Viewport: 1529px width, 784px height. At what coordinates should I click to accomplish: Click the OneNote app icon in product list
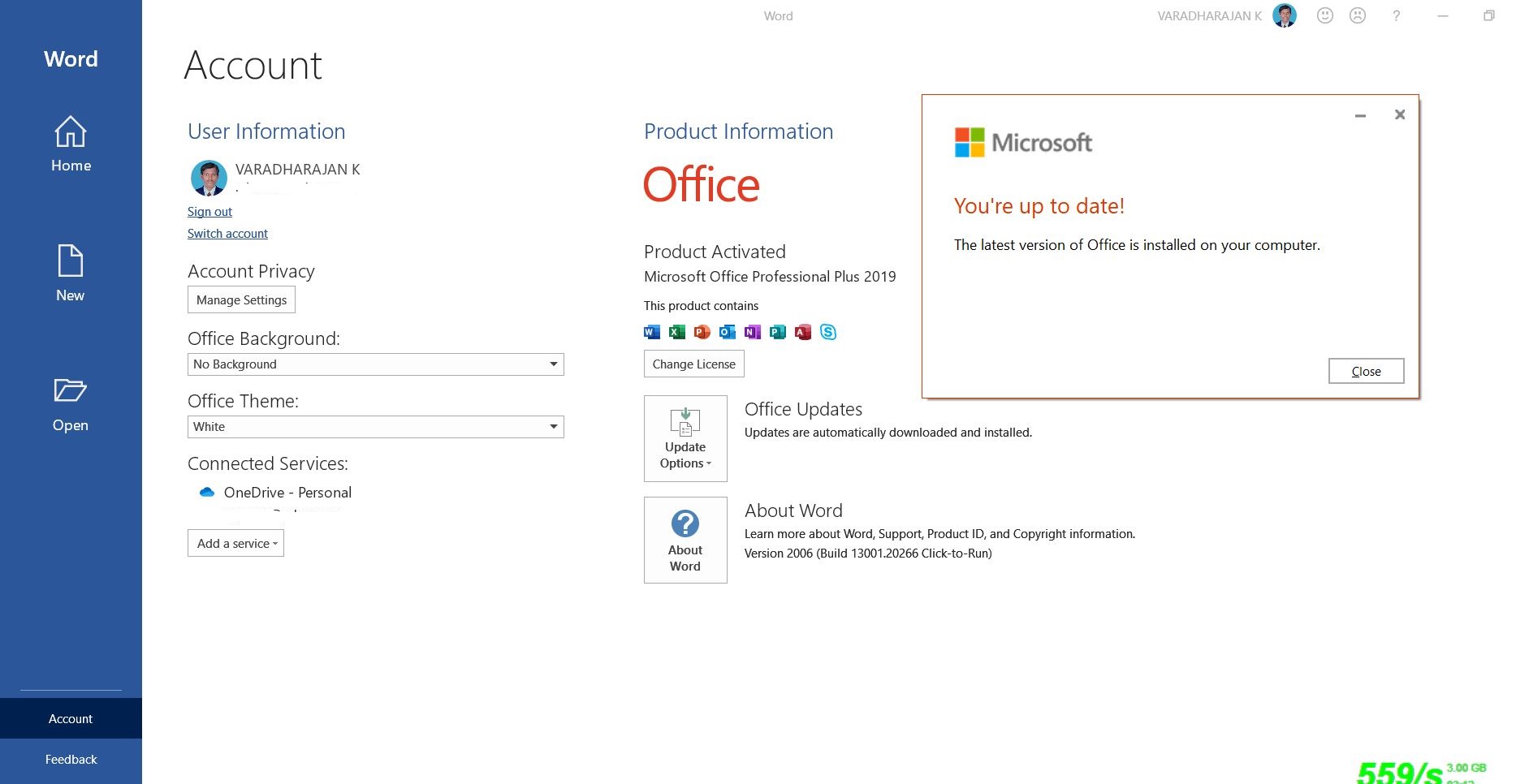753,332
